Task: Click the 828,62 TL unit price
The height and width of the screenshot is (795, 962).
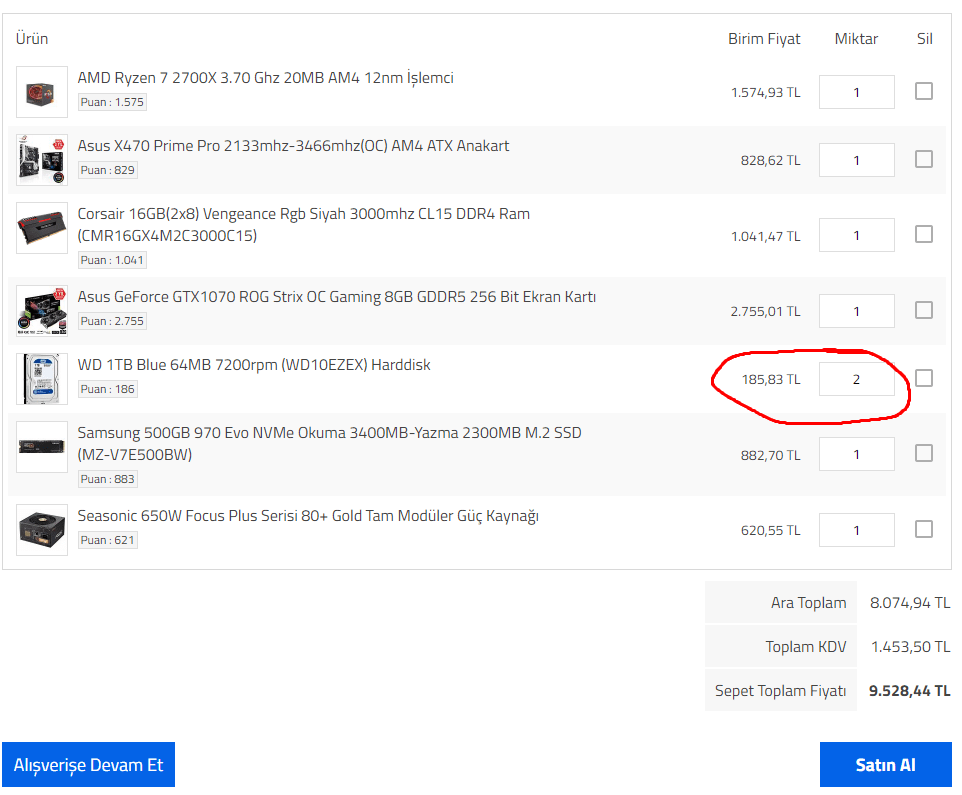Action: coord(771,161)
